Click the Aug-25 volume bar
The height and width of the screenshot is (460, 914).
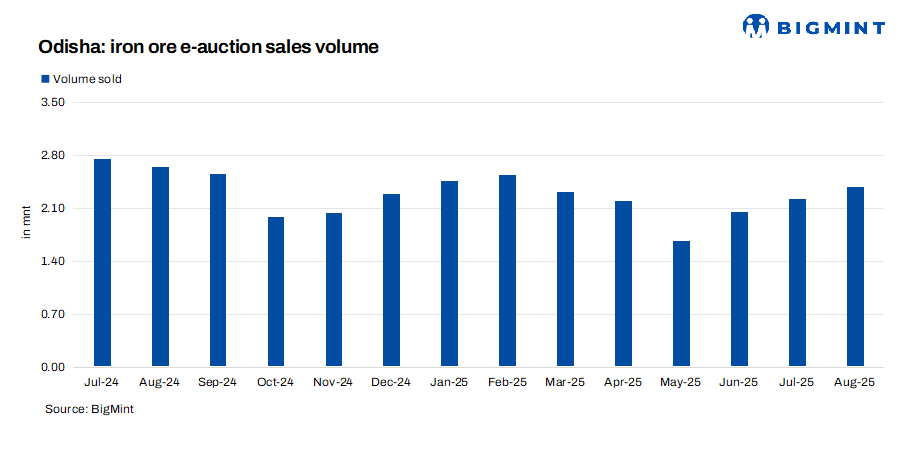tap(855, 277)
